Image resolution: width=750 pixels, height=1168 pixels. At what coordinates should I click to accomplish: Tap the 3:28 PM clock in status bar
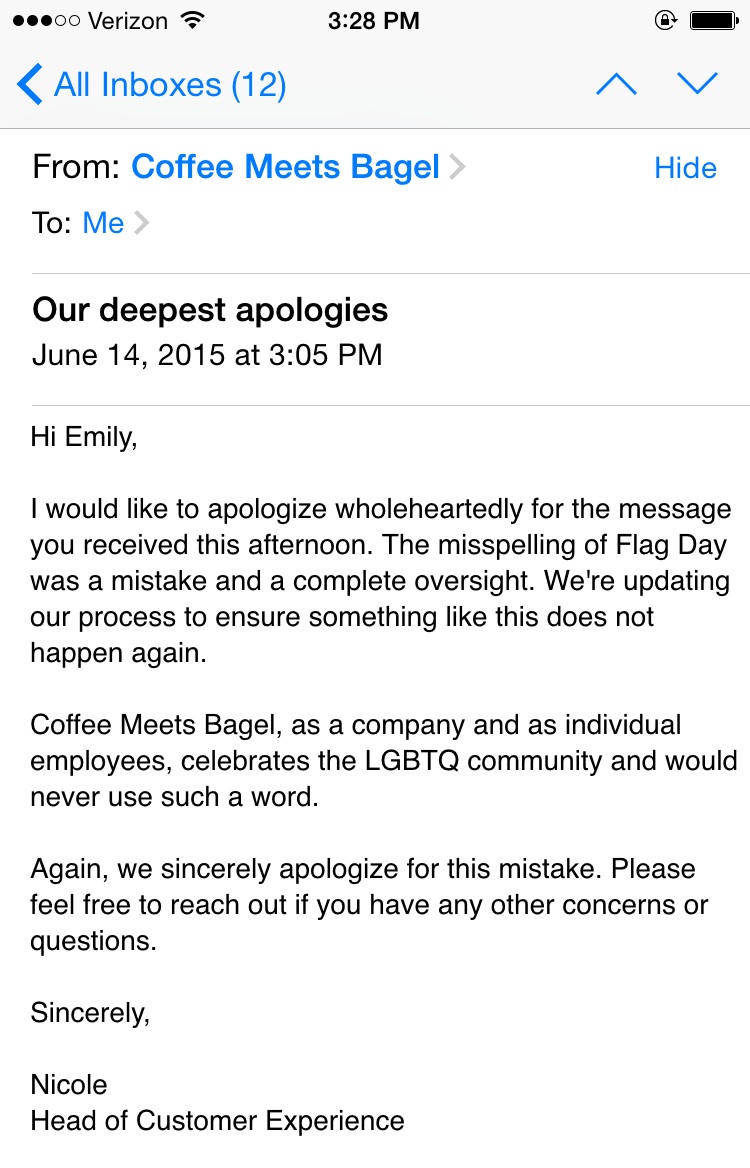tap(374, 21)
